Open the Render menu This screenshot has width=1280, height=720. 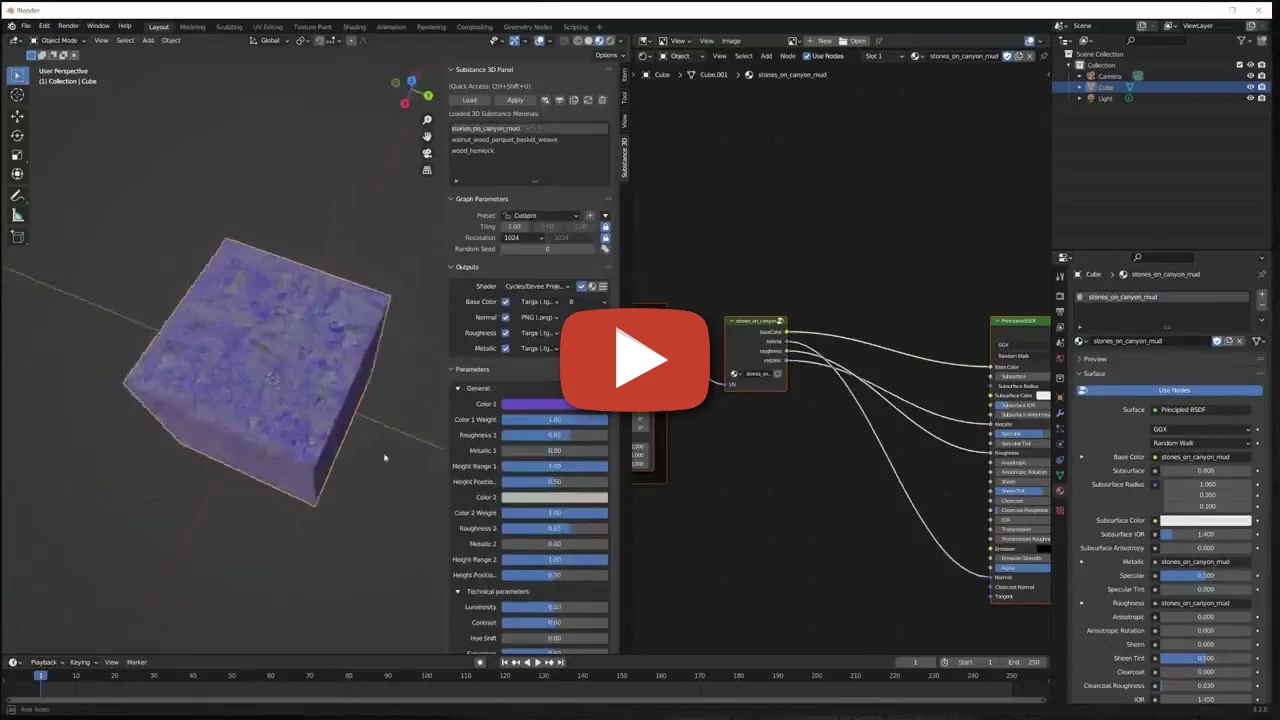tap(68, 26)
